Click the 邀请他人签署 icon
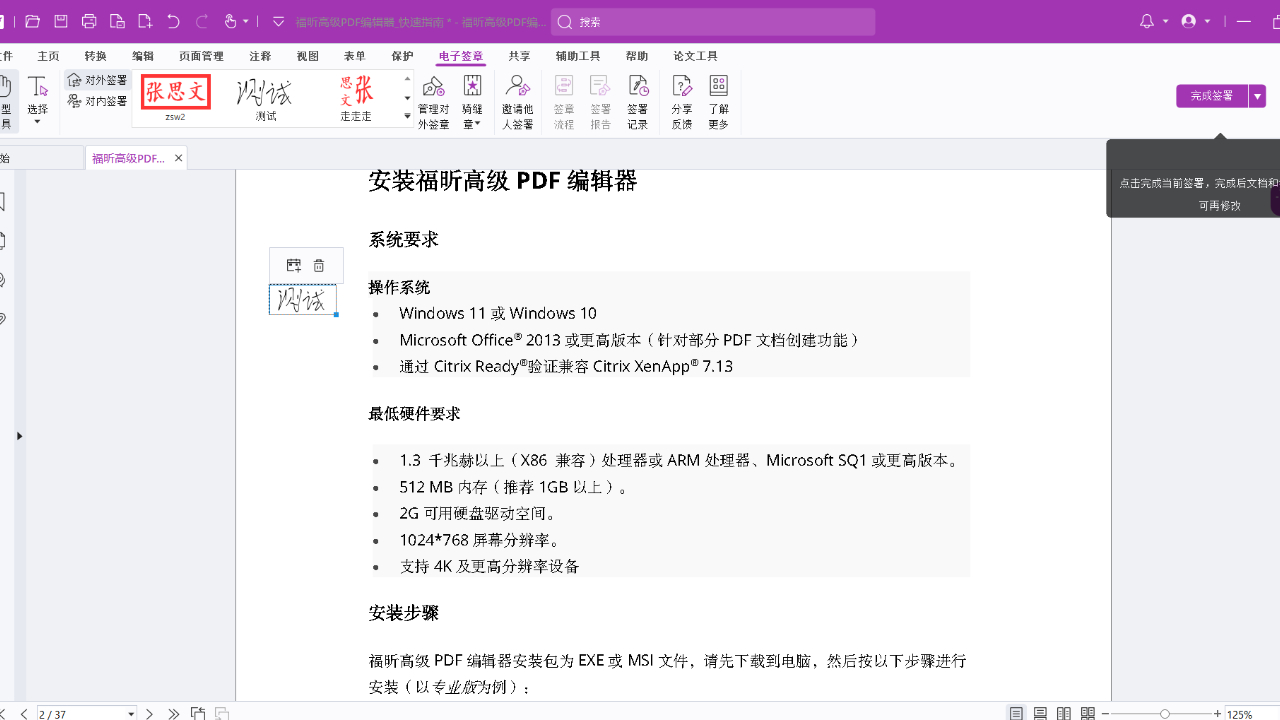1280x720 pixels. coord(517,101)
